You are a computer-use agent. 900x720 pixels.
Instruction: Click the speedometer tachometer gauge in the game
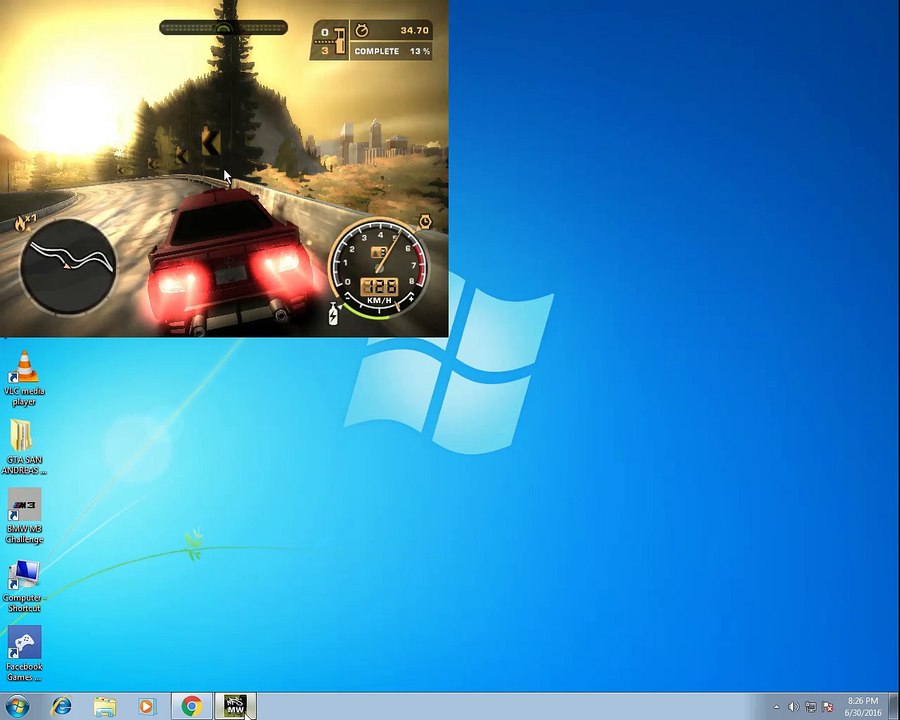(379, 266)
